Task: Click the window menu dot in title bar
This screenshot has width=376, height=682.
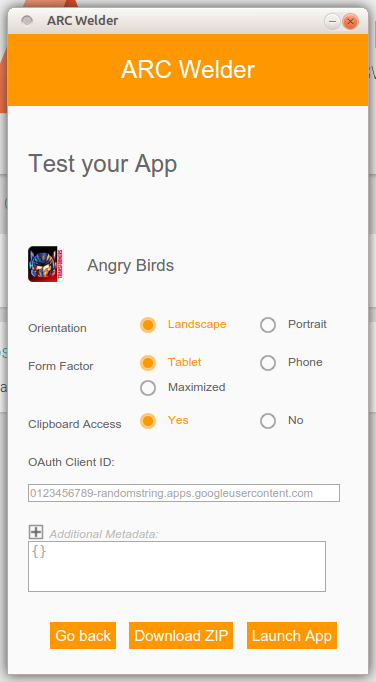Action: pos(27,20)
